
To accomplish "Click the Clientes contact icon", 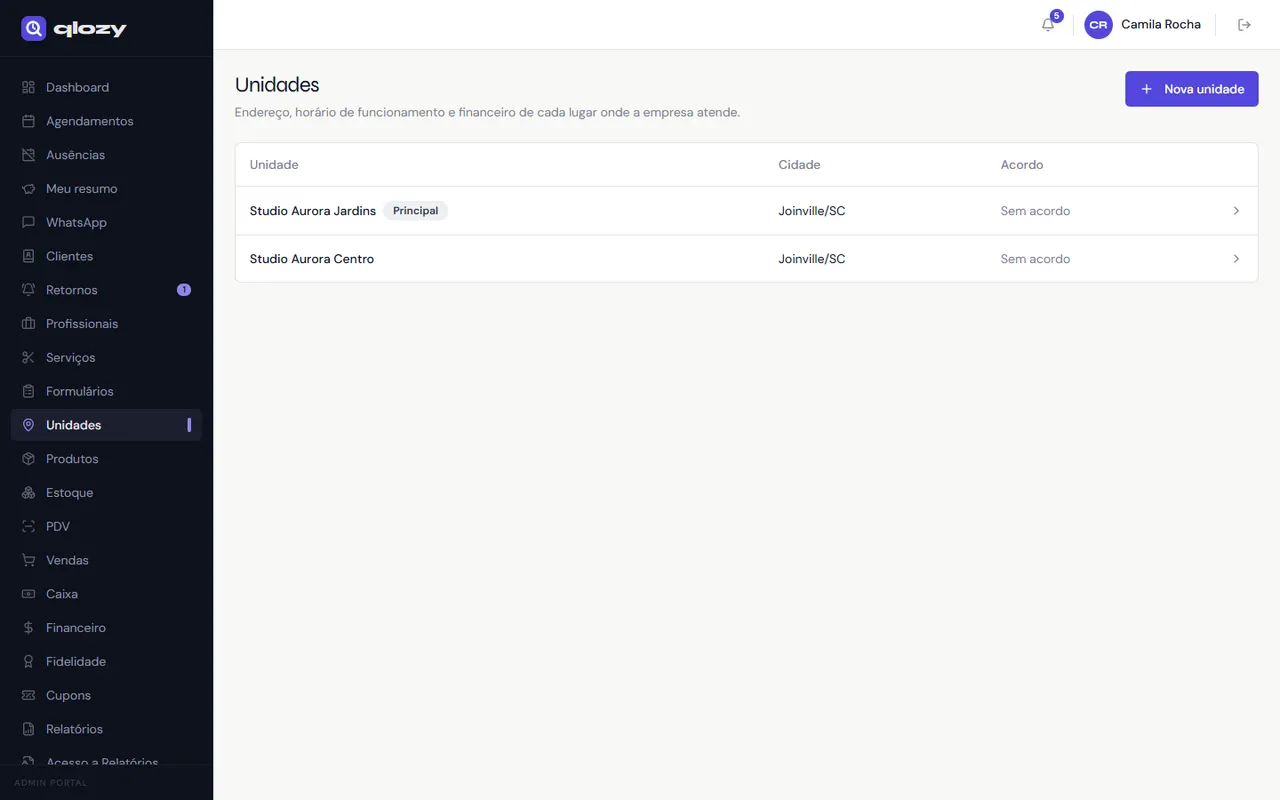I will coord(28,256).
